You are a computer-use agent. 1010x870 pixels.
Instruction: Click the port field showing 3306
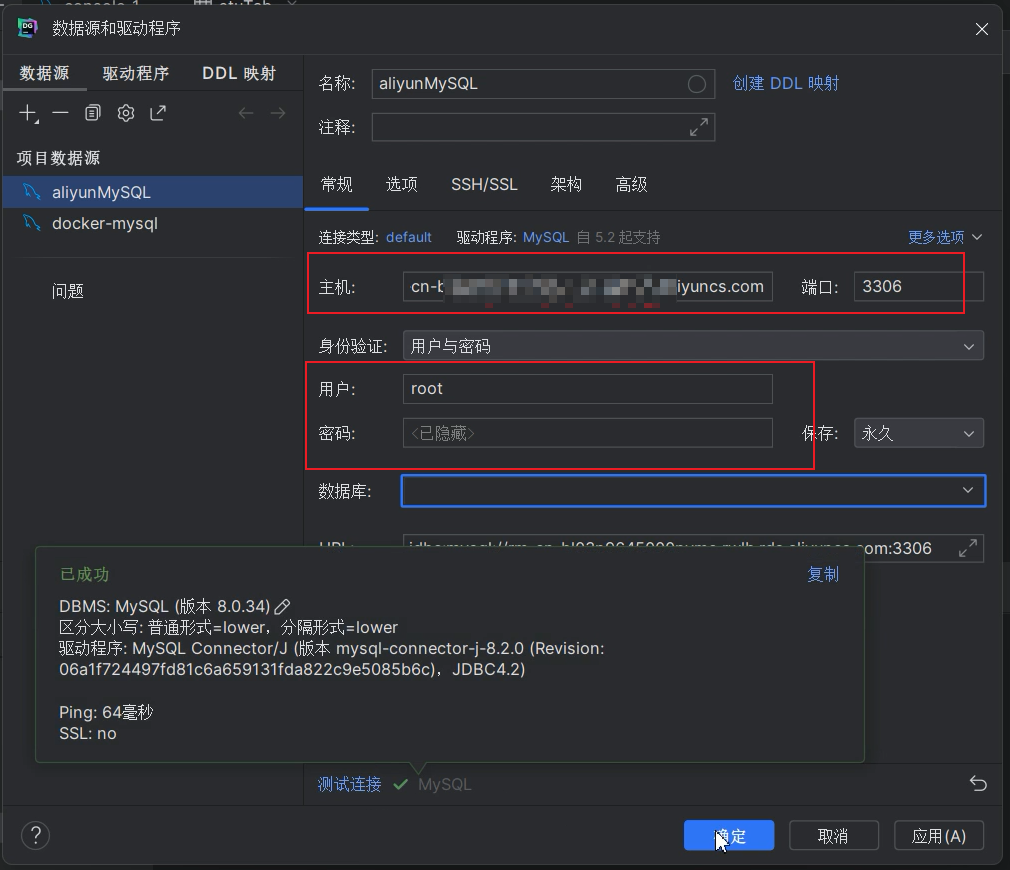tap(919, 287)
